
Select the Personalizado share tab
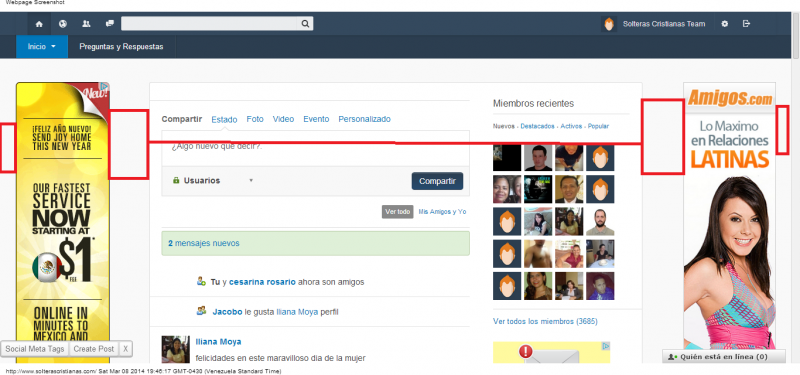coord(364,119)
